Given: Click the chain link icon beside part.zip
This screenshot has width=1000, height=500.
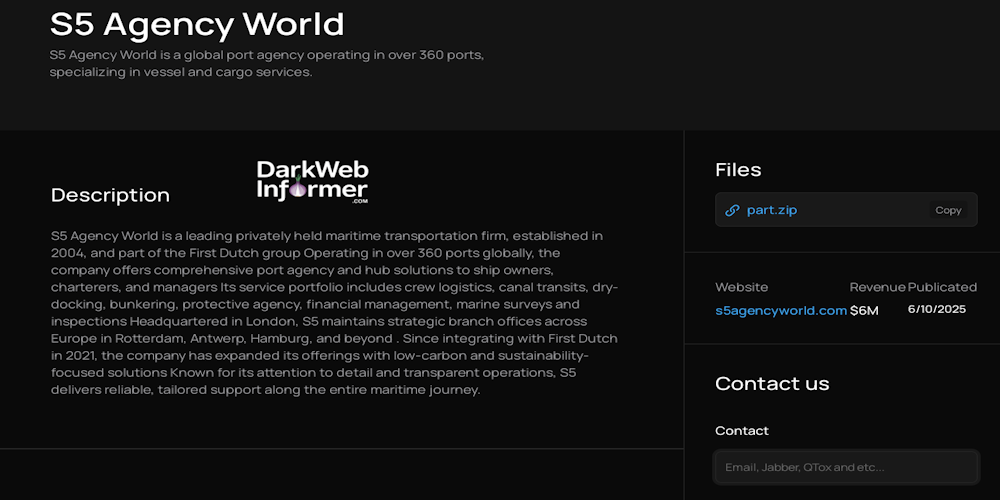Looking at the screenshot, I should pyautogui.click(x=732, y=210).
